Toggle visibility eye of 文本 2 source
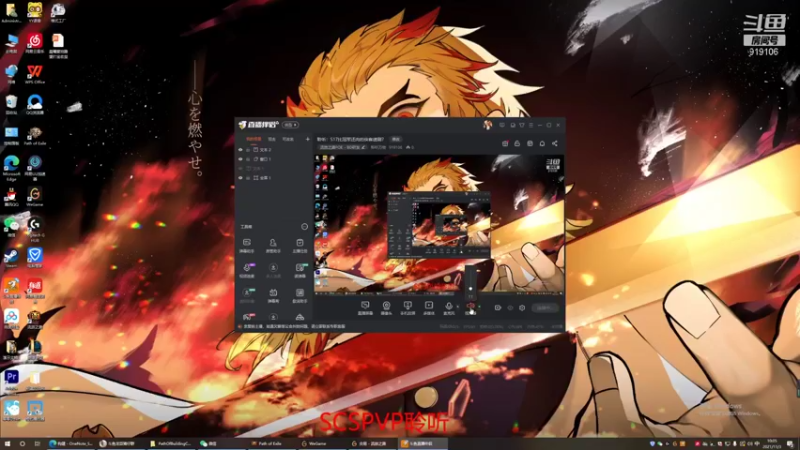This screenshot has width=800, height=450. pos(240,149)
